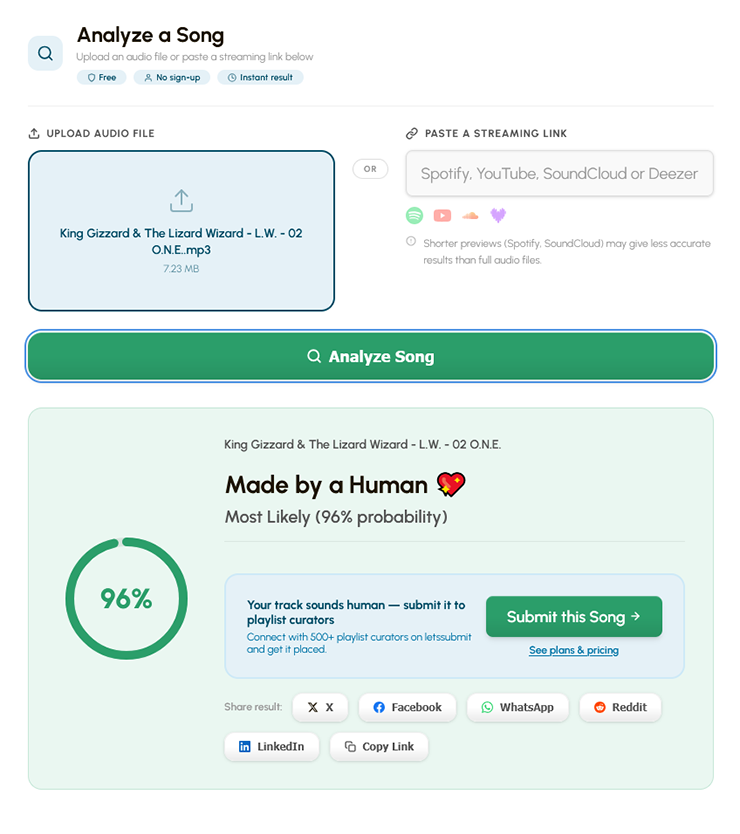
Task: Click the 96% circular progress ring
Action: coord(127,598)
